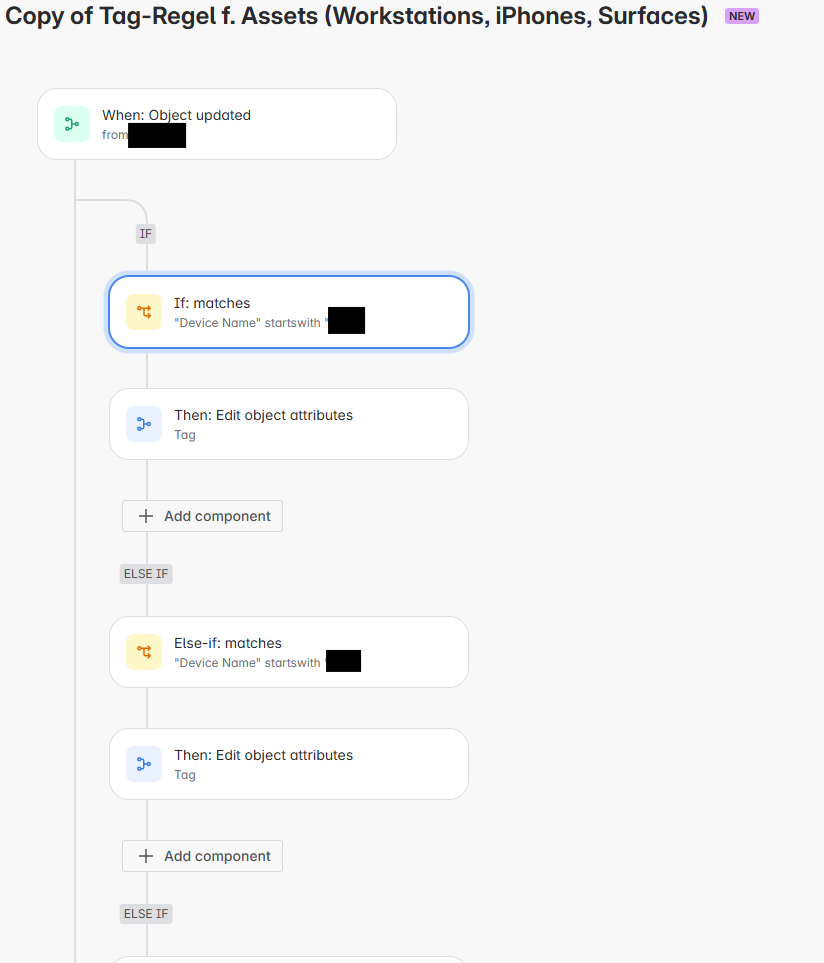Click the plus icon in first Add component button

click(x=147, y=516)
